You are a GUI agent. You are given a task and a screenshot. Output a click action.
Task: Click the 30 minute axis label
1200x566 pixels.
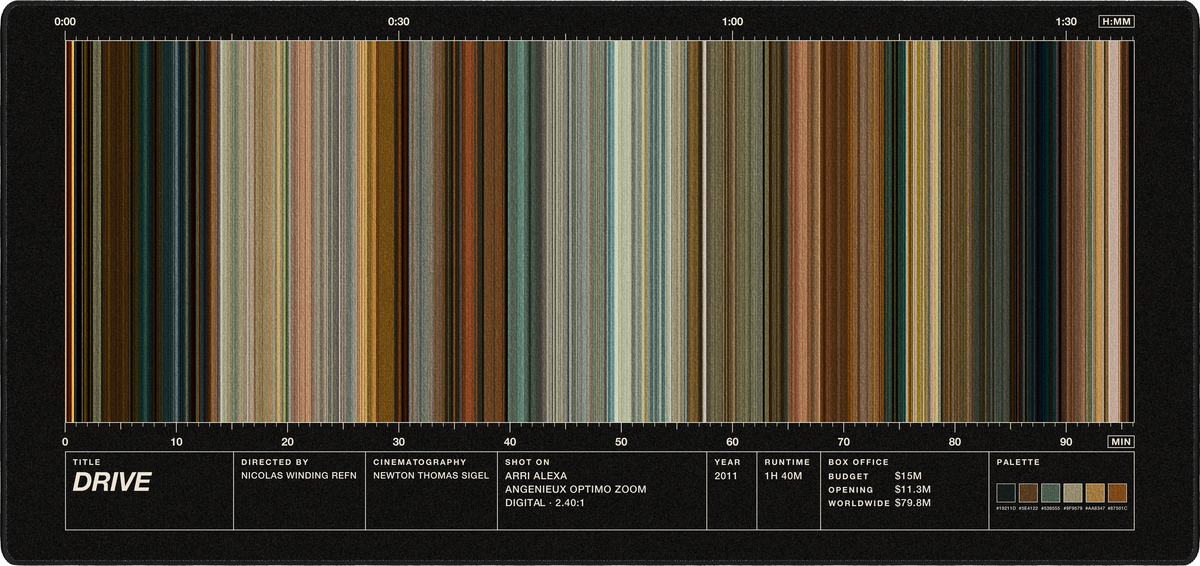(x=399, y=442)
